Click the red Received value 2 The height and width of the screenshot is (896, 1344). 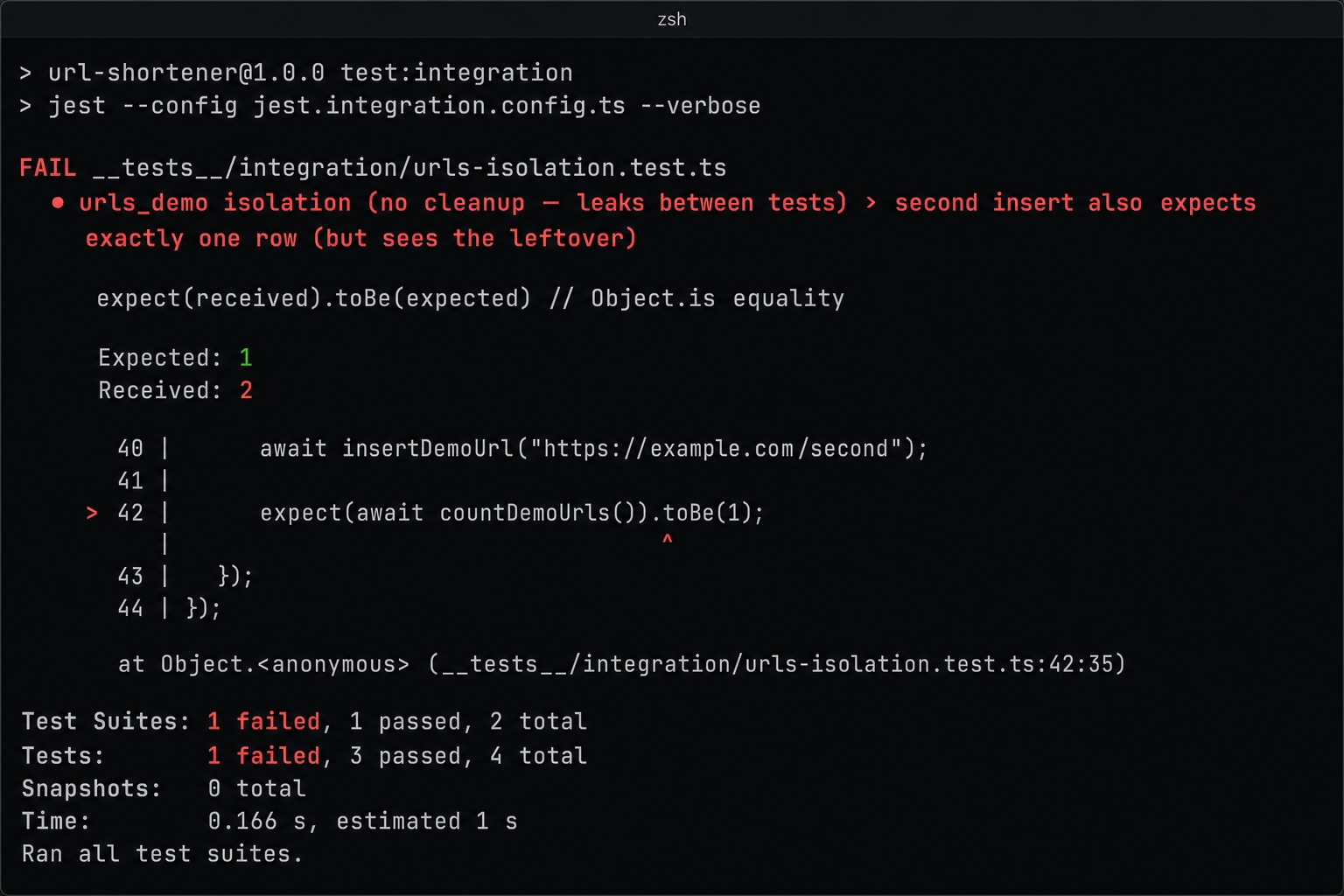[246, 390]
